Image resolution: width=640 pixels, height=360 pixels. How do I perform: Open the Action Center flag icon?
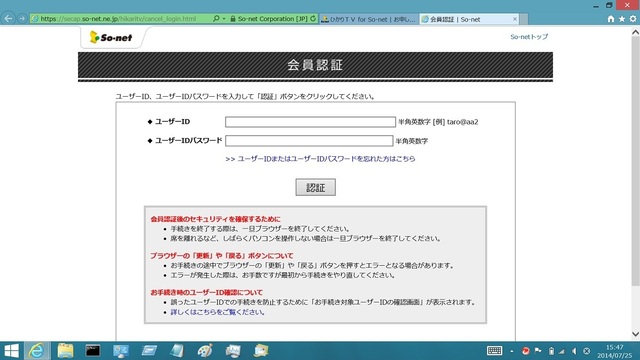[538, 351]
